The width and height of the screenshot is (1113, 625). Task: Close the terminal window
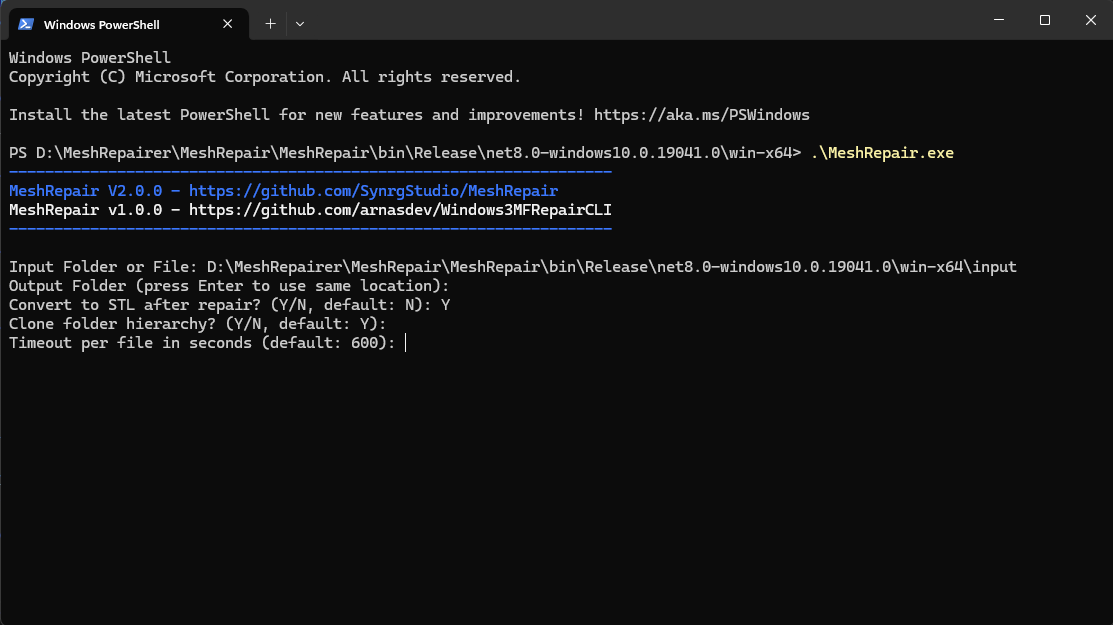(1090, 20)
